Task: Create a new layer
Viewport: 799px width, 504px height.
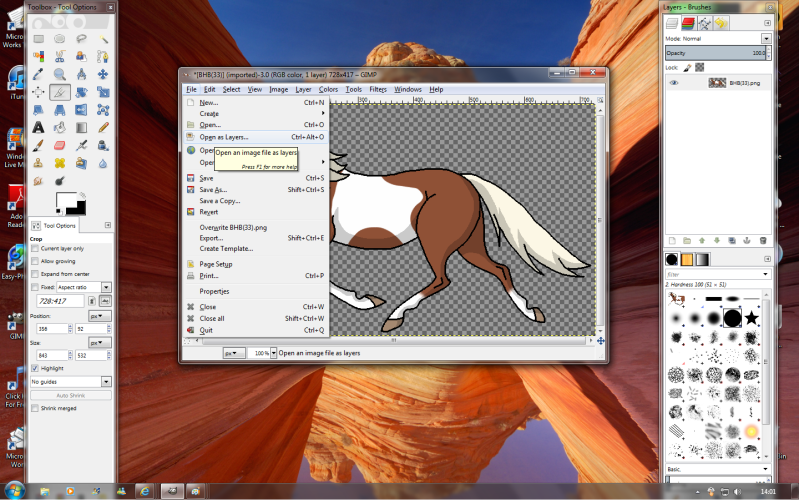Action: [x=672, y=241]
